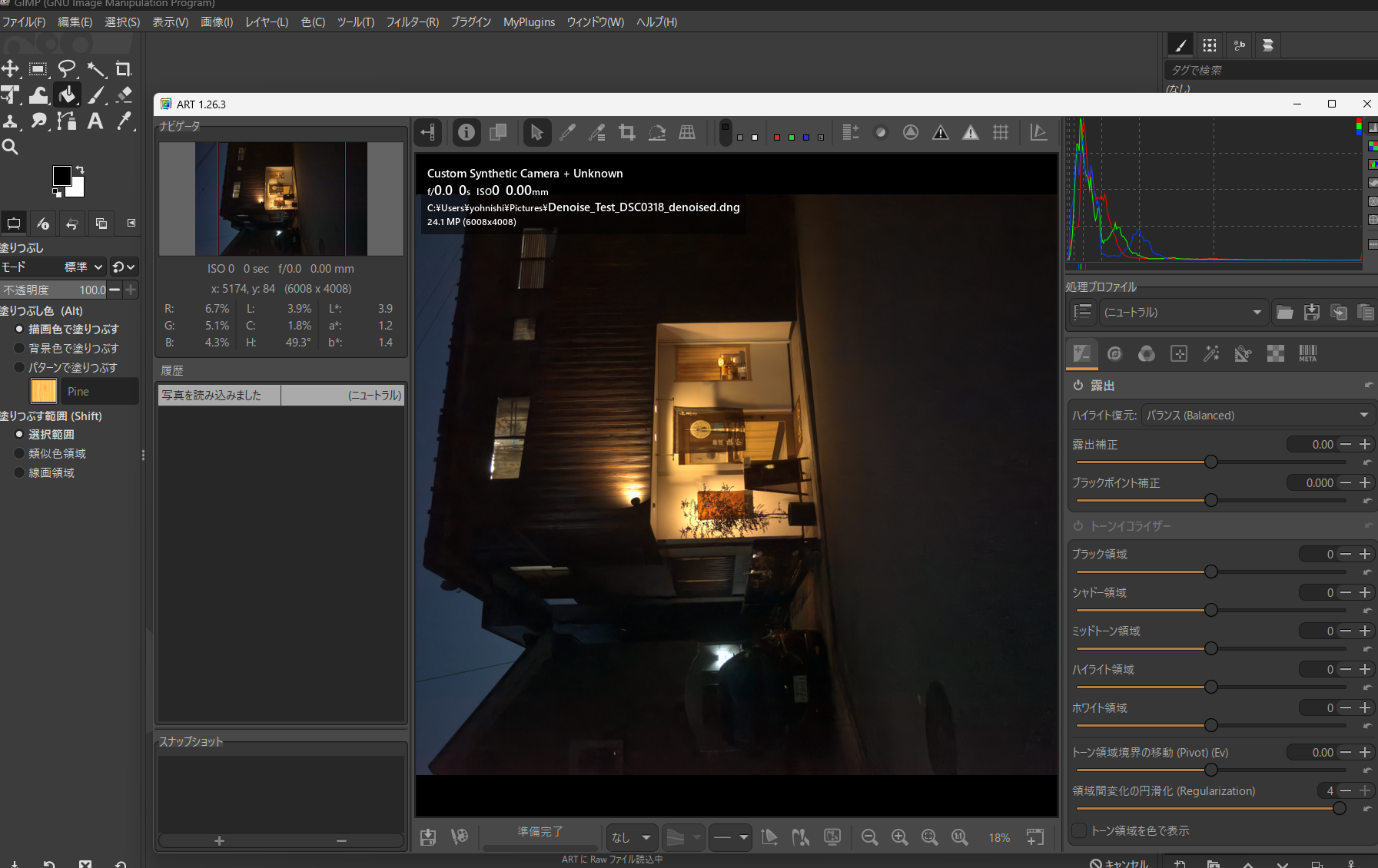Select GIMP Text tool
This screenshot has width=1378, height=868.
pyautogui.click(x=95, y=121)
